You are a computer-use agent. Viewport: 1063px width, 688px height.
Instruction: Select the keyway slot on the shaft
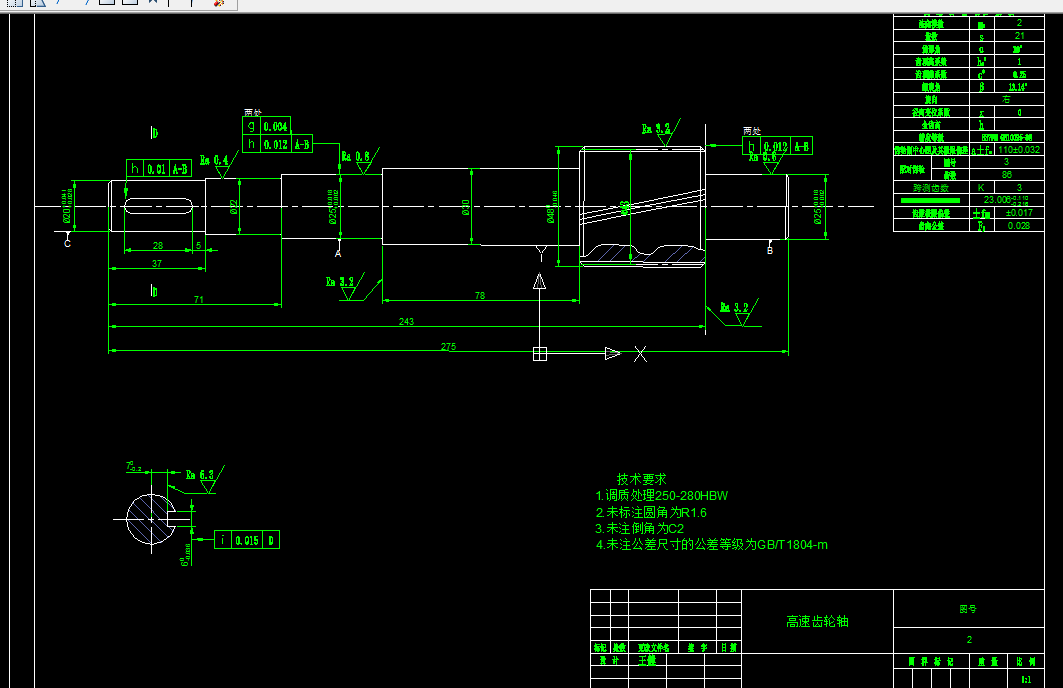(x=159, y=206)
